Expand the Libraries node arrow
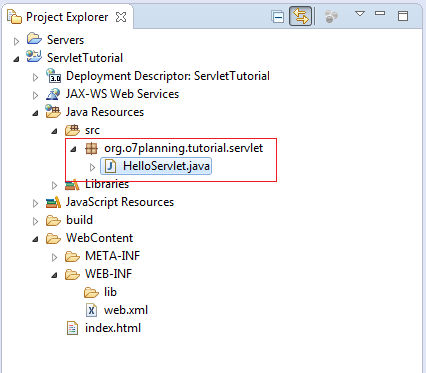Image resolution: width=426 pixels, height=373 pixels. (x=54, y=185)
